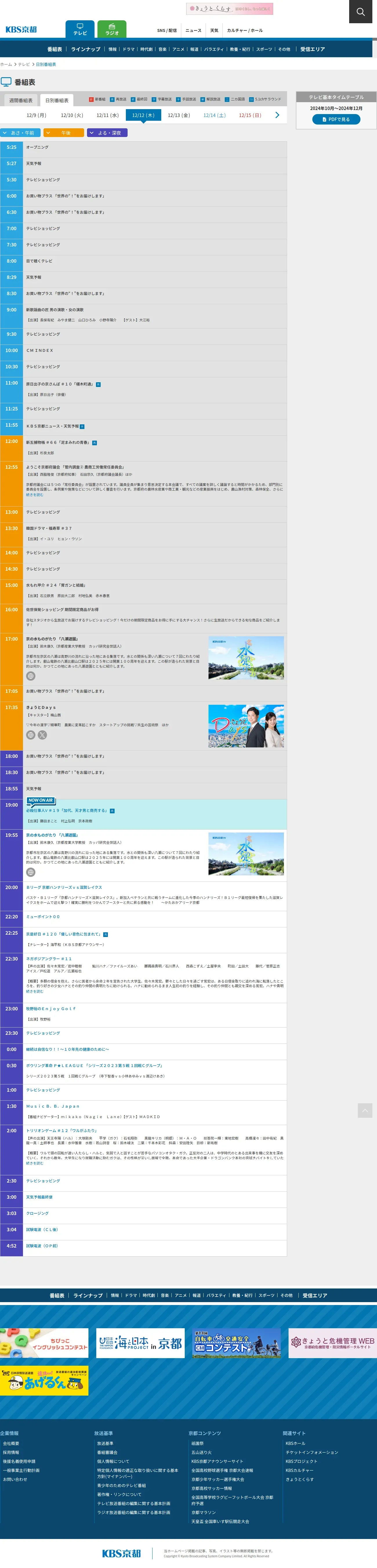Click the KBS京都 logo in header
Image resolution: width=377 pixels, height=1568 pixels.
21,29
